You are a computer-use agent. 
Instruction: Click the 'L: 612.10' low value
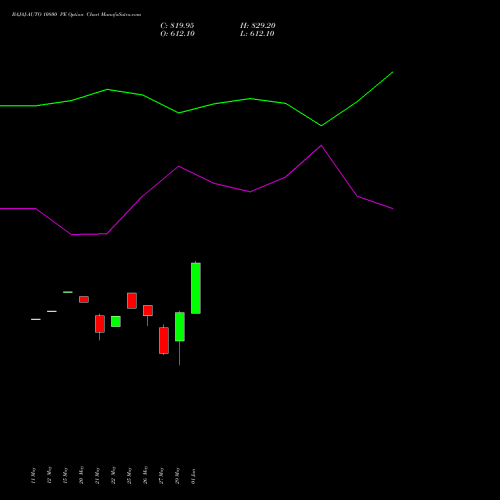(257, 34)
